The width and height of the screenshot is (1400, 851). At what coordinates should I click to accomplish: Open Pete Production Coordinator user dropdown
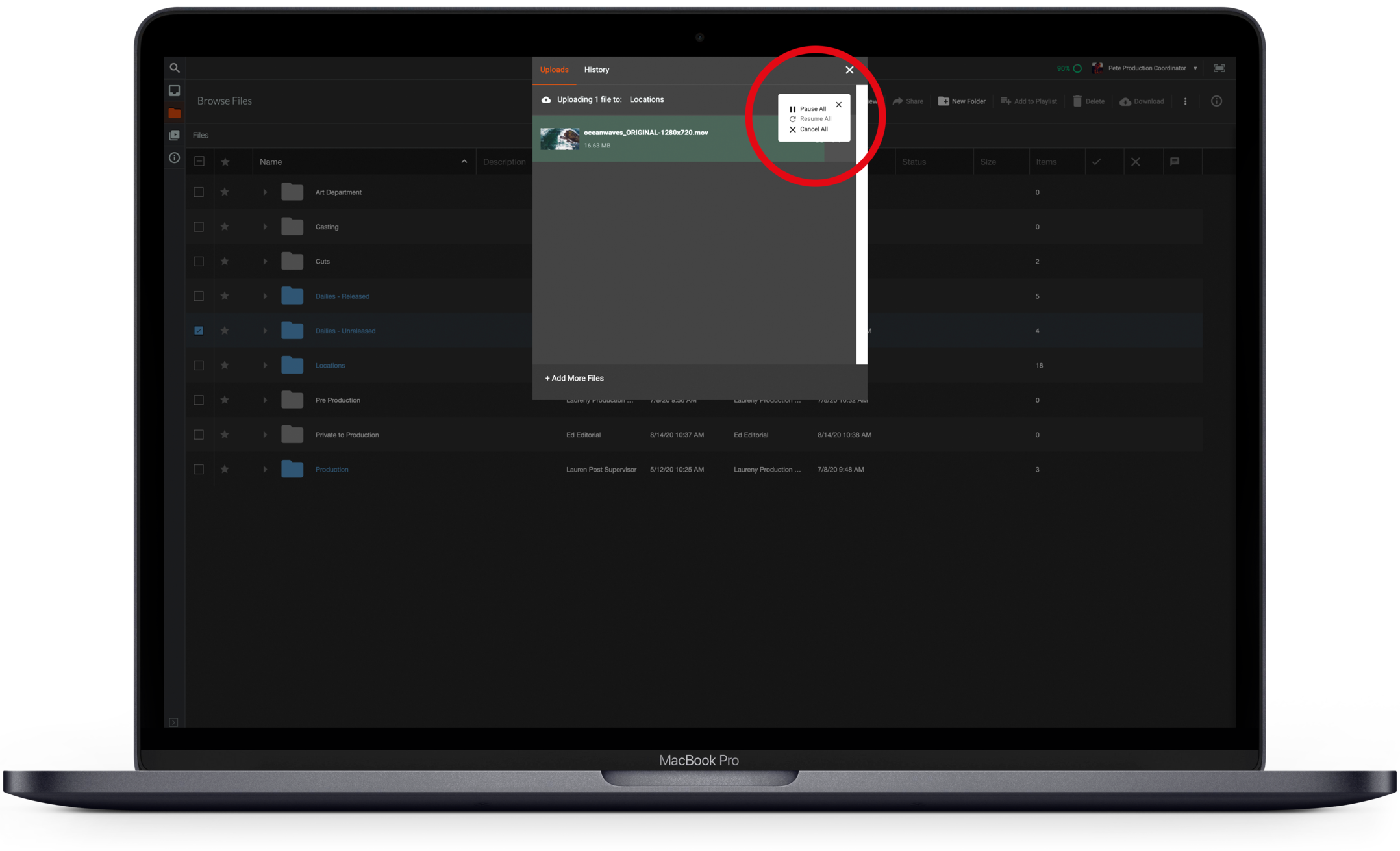point(1149,68)
